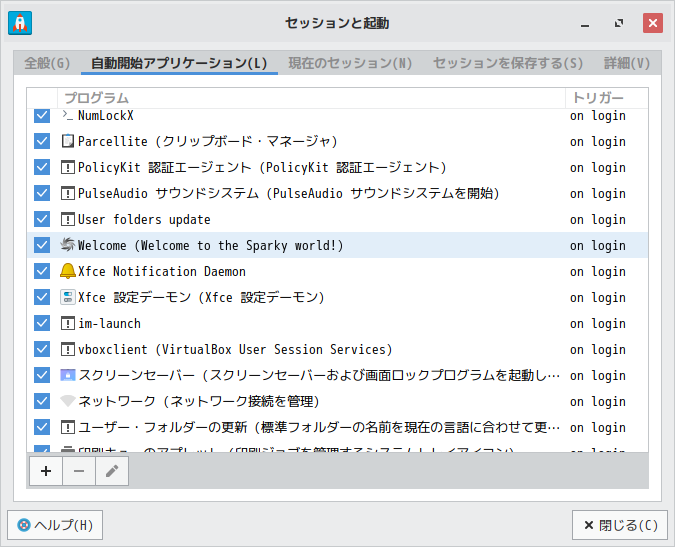Uncheck the NumLockX checkbox

(42, 115)
